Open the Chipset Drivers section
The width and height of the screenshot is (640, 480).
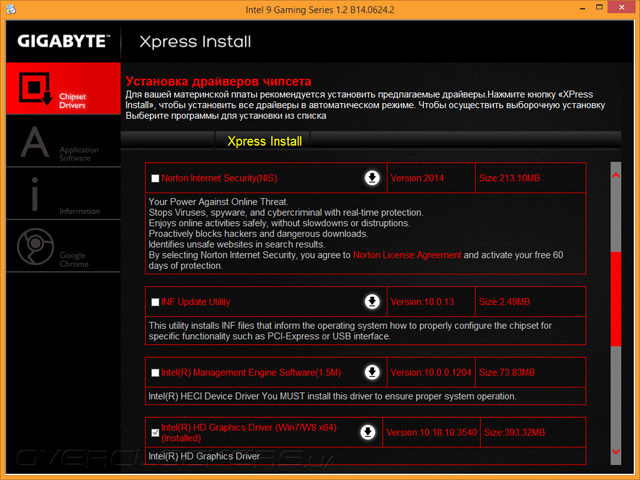coord(63,89)
